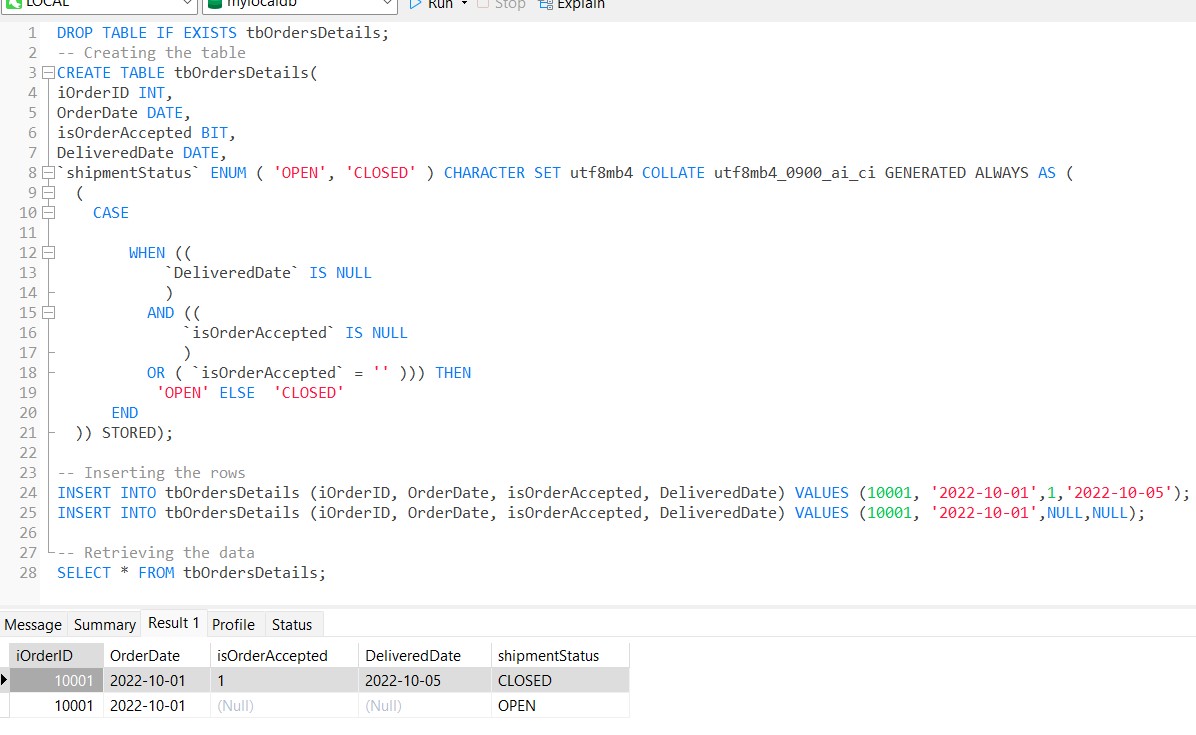Screen dimensions: 1196x735
Task: Collapse the WHEN block on line 12
Action: coord(47,252)
